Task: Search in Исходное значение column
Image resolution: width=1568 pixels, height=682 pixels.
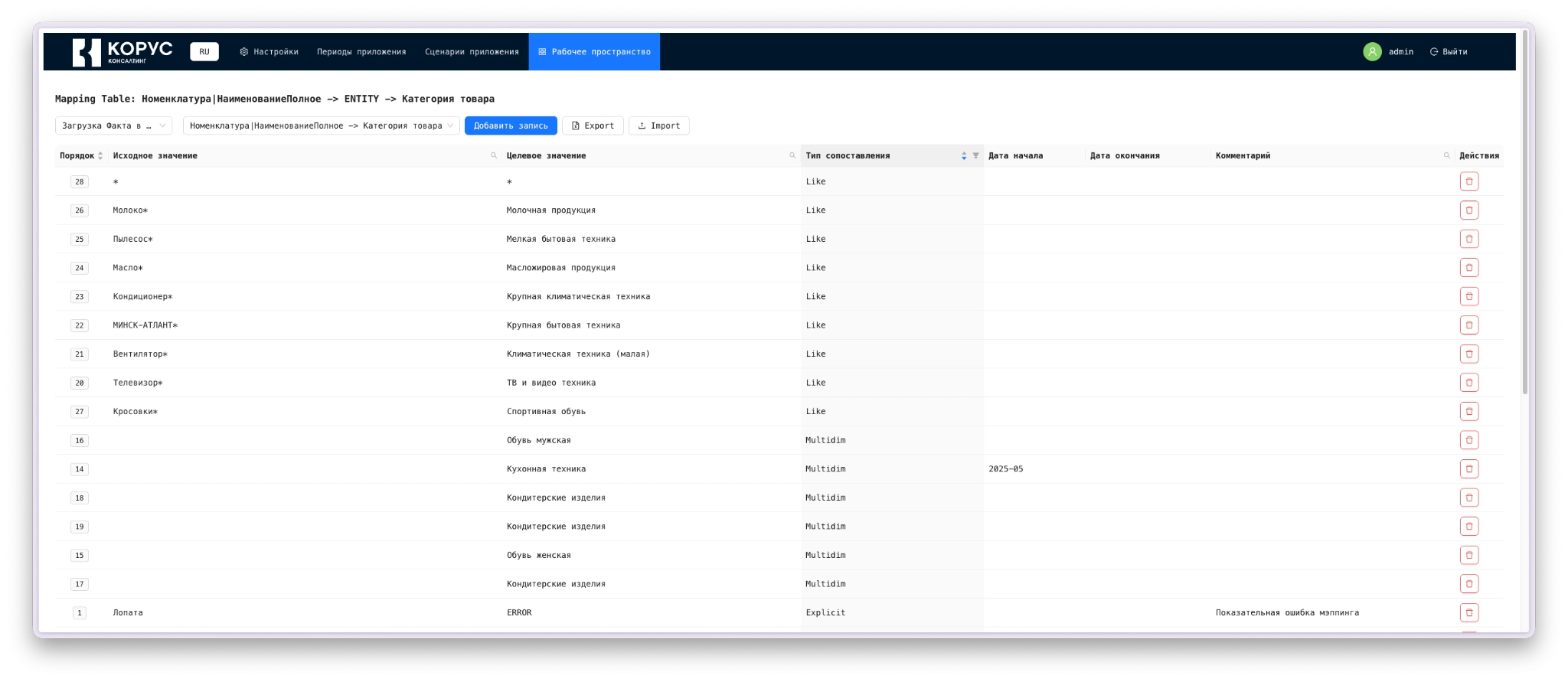Action: tap(494, 155)
